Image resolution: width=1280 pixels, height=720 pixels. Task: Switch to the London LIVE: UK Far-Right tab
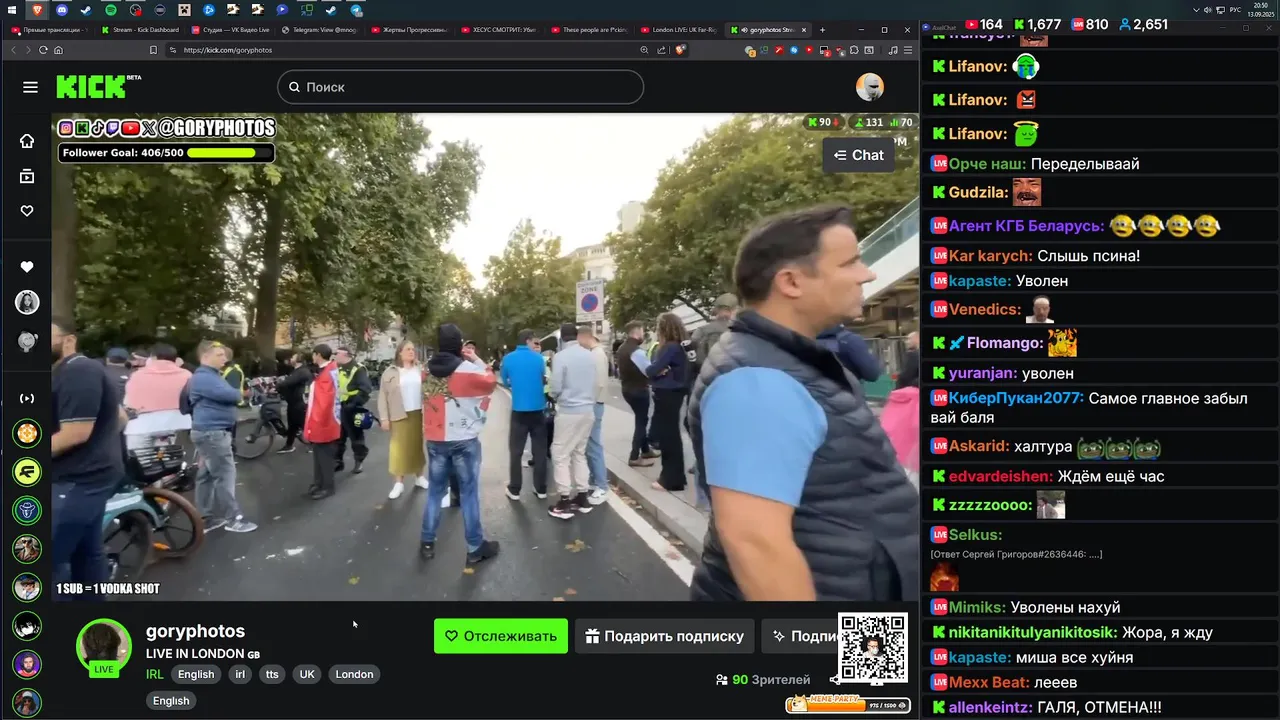(x=680, y=30)
